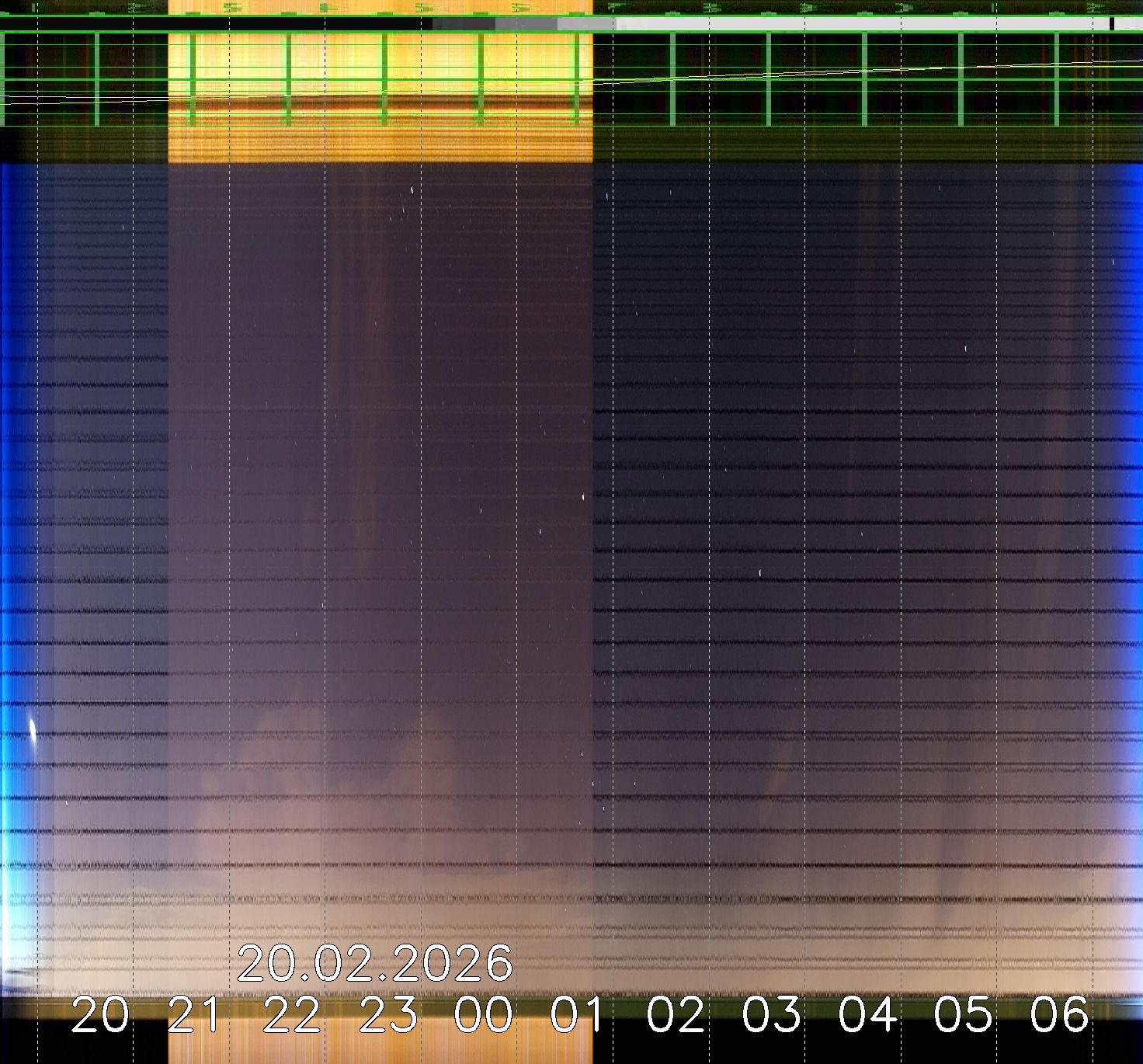
Task: Select the 00 midnight hour label
Action: click(x=483, y=1015)
